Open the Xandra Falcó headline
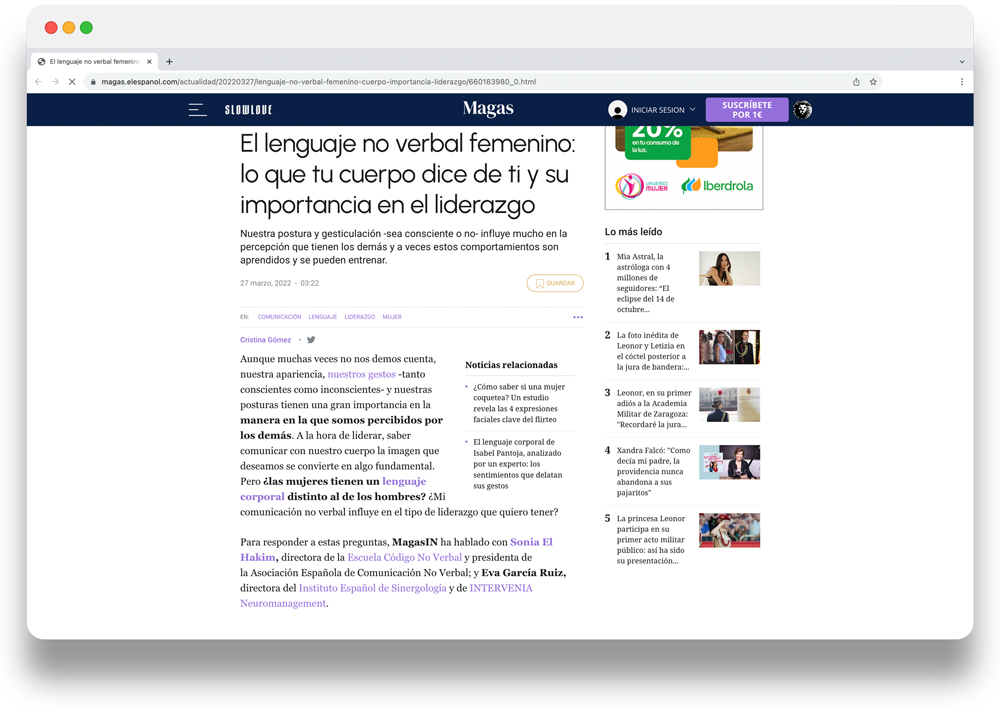Viewport: 1000px width, 717px height. point(653,471)
